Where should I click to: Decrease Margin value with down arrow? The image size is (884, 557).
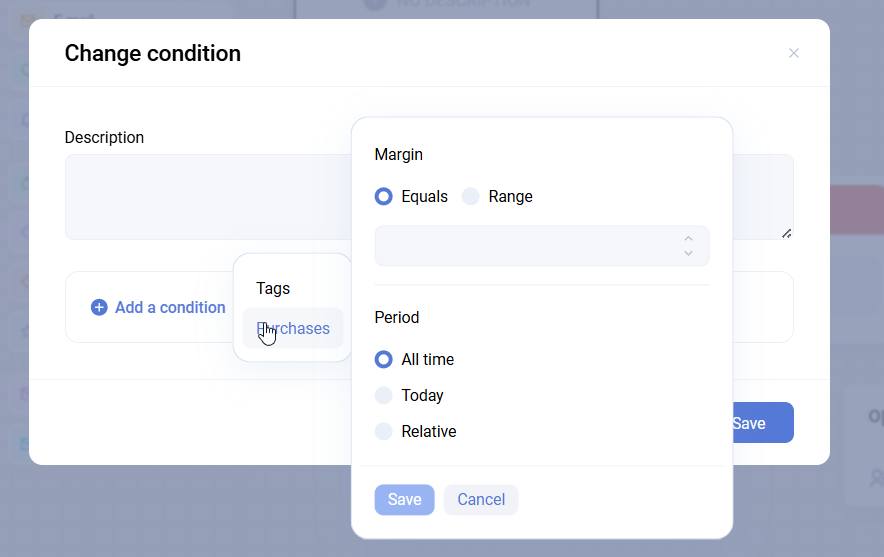[x=688, y=253]
